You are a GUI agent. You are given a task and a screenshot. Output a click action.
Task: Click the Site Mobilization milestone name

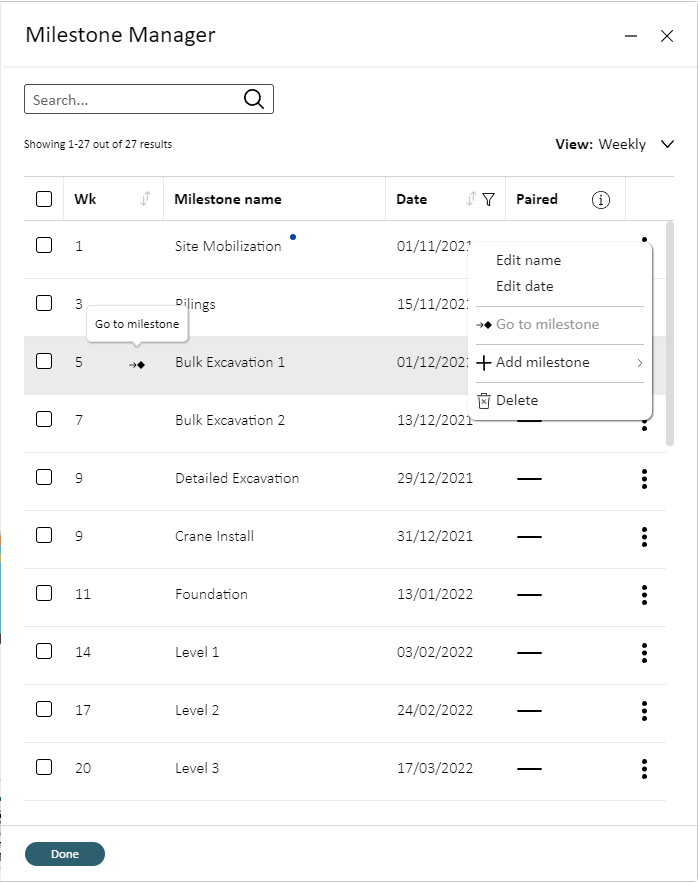(228, 246)
